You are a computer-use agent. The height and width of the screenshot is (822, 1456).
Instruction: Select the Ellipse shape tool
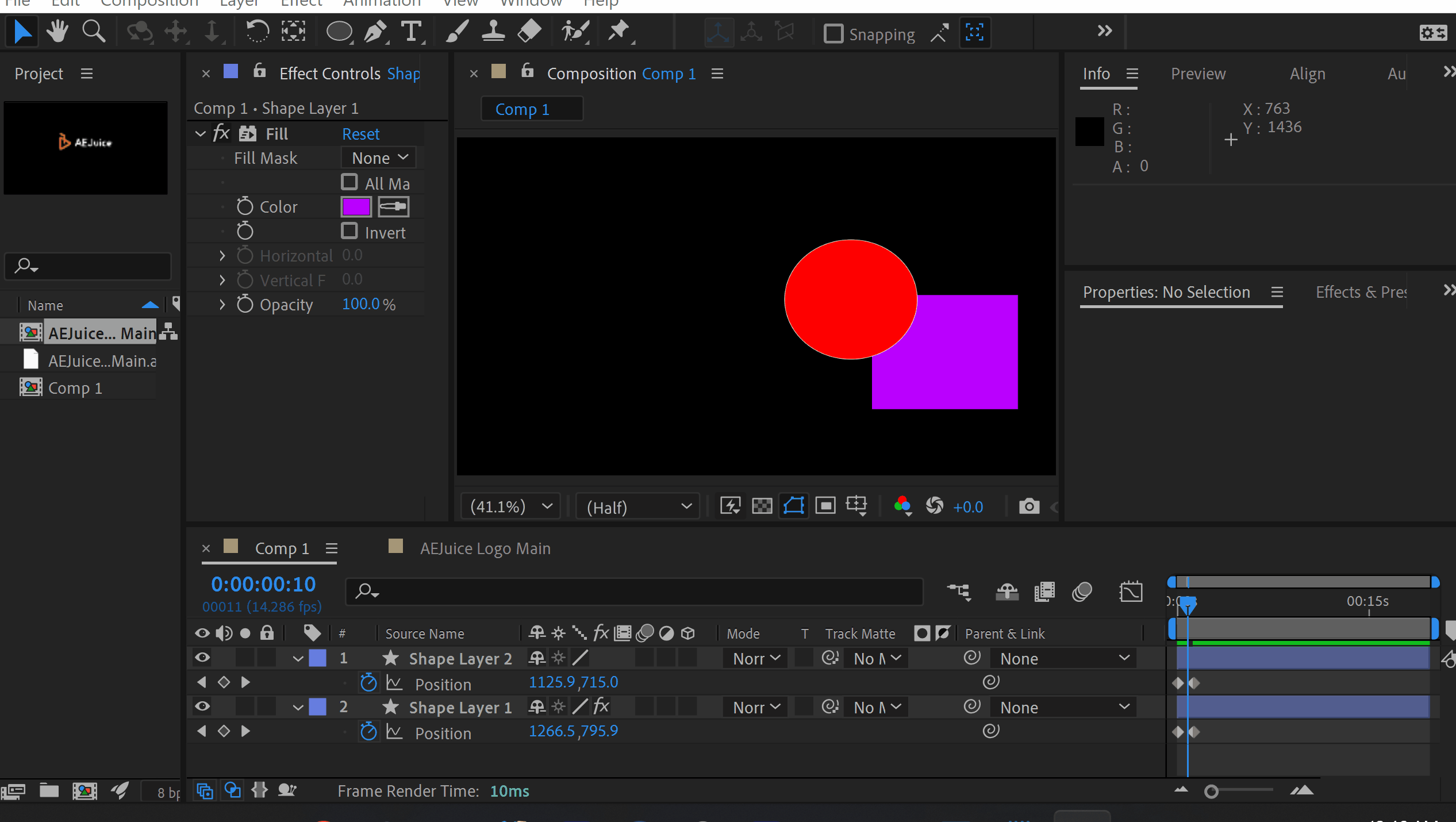coord(339,32)
